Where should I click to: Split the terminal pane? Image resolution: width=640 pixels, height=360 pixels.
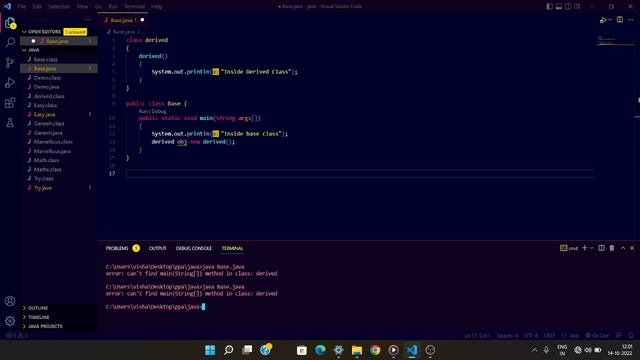[601, 248]
